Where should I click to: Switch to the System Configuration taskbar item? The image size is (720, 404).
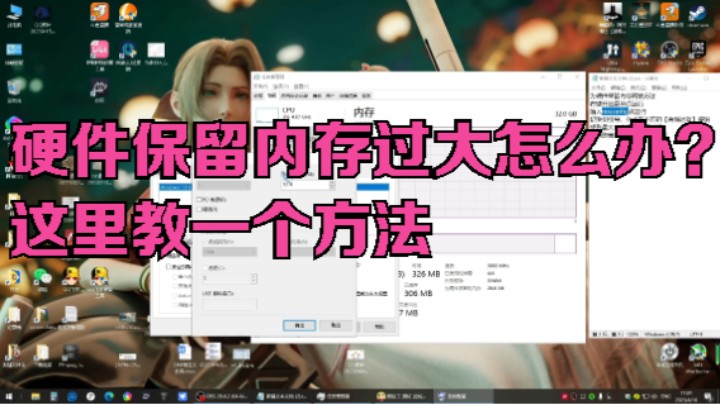tap(461, 396)
